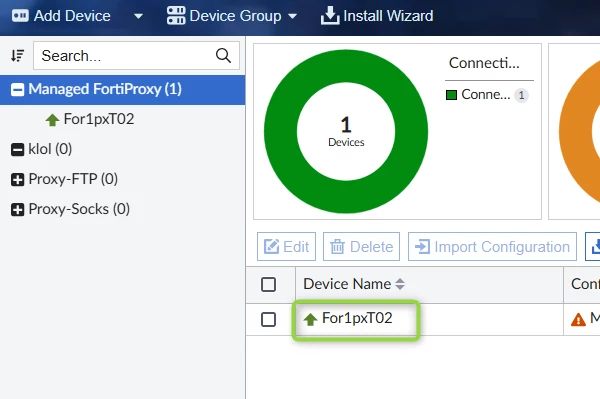Expand the Proxy-FTP group

pos(17,179)
